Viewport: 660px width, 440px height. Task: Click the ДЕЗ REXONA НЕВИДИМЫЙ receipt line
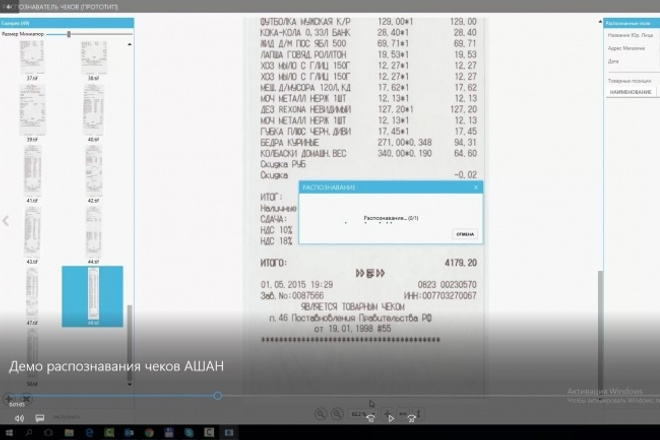point(368,109)
